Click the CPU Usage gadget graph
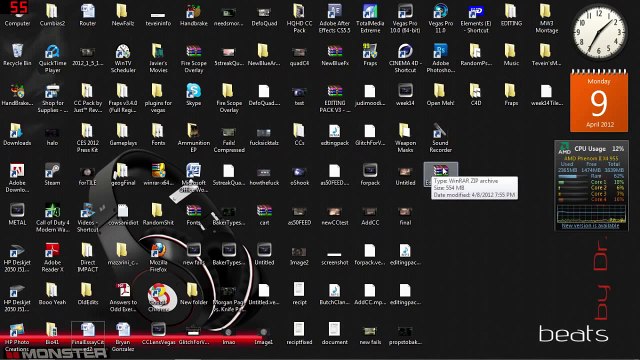 pyautogui.click(x=591, y=213)
